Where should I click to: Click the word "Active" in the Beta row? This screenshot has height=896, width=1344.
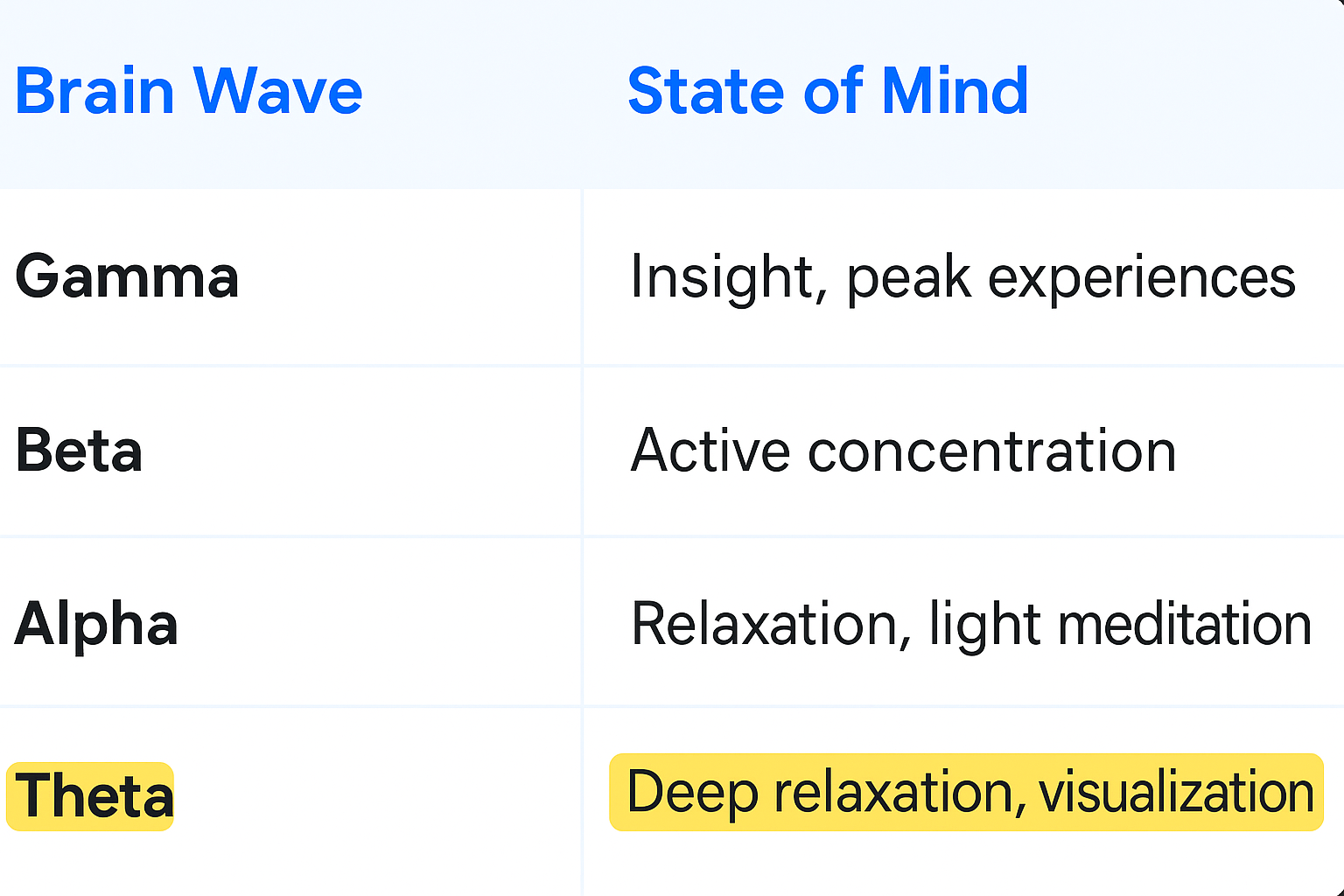710,451
